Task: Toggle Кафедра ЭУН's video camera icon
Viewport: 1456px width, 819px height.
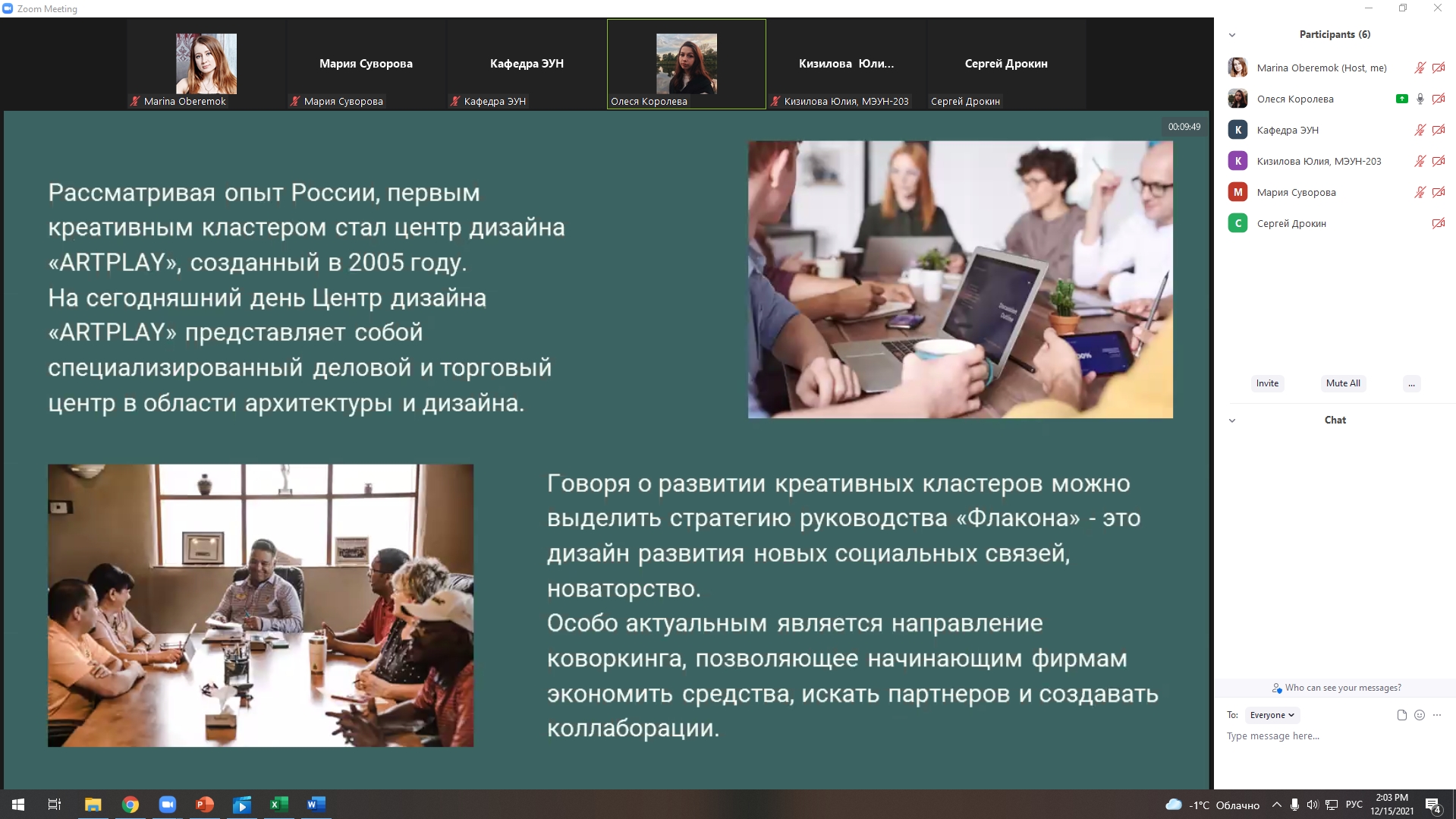Action: (1438, 130)
